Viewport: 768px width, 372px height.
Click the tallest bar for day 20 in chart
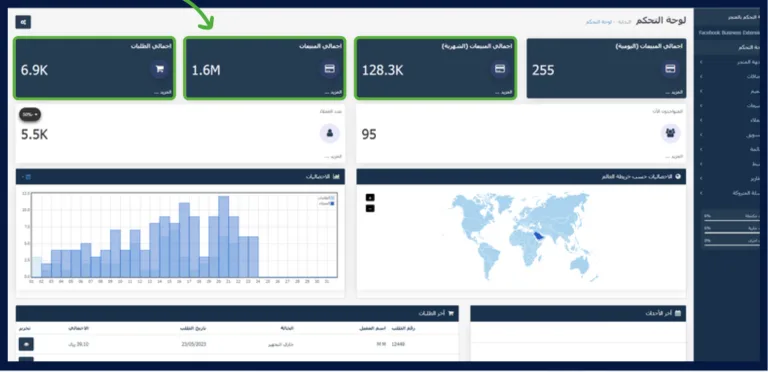click(223, 236)
